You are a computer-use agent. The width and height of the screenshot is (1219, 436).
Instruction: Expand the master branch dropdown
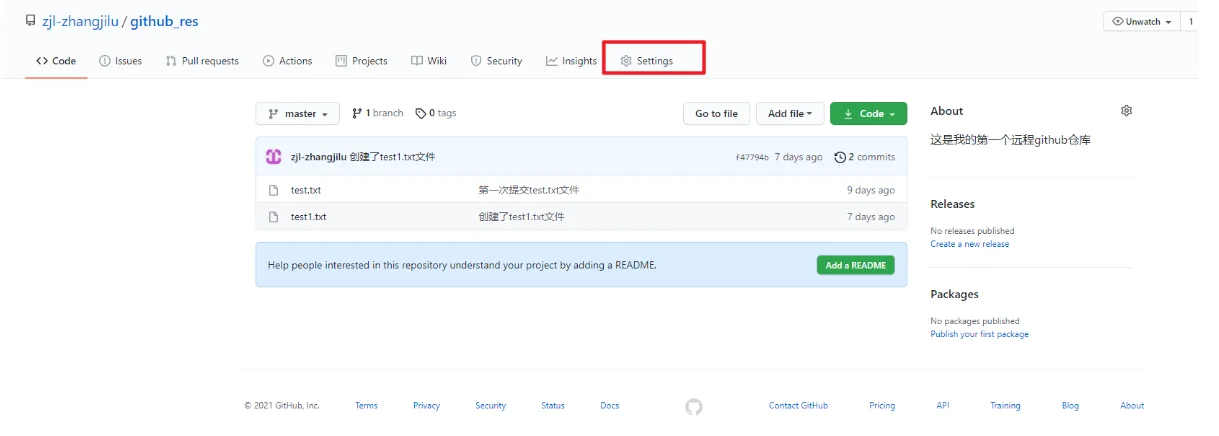point(298,114)
